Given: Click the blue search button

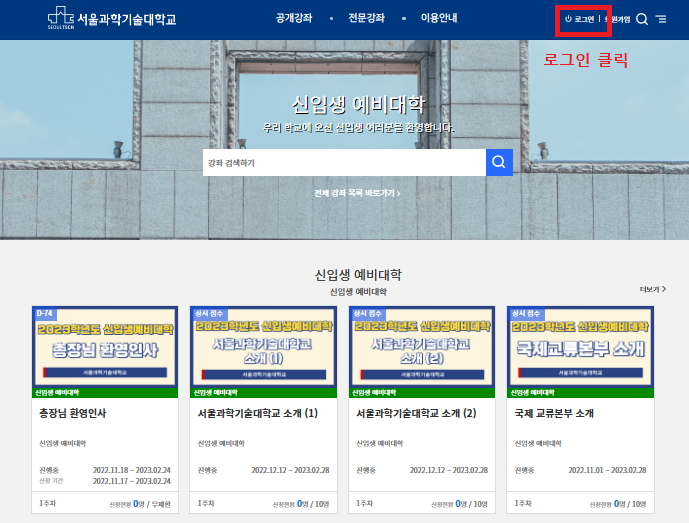Looking at the screenshot, I should (x=499, y=163).
